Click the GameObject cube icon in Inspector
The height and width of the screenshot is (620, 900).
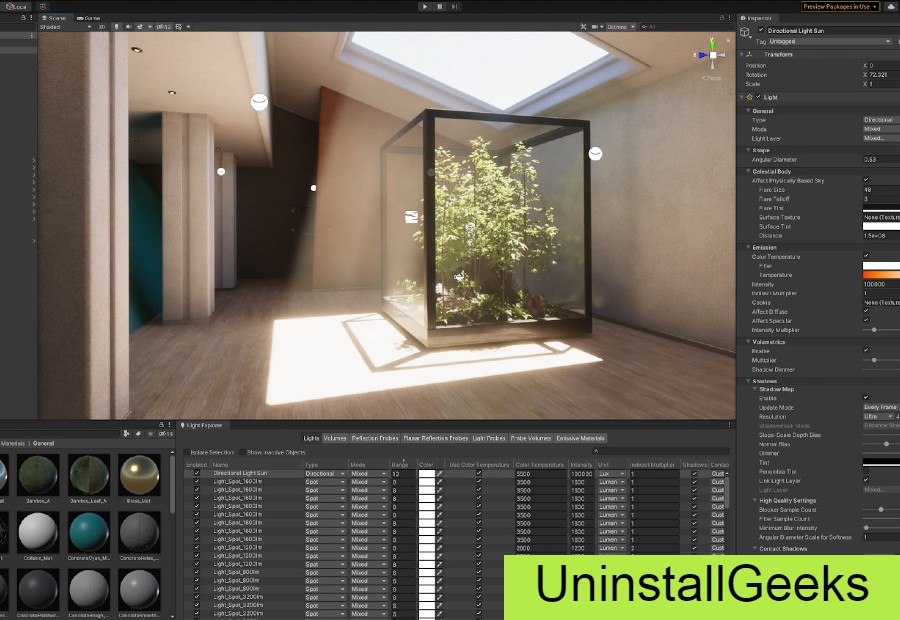(x=745, y=33)
